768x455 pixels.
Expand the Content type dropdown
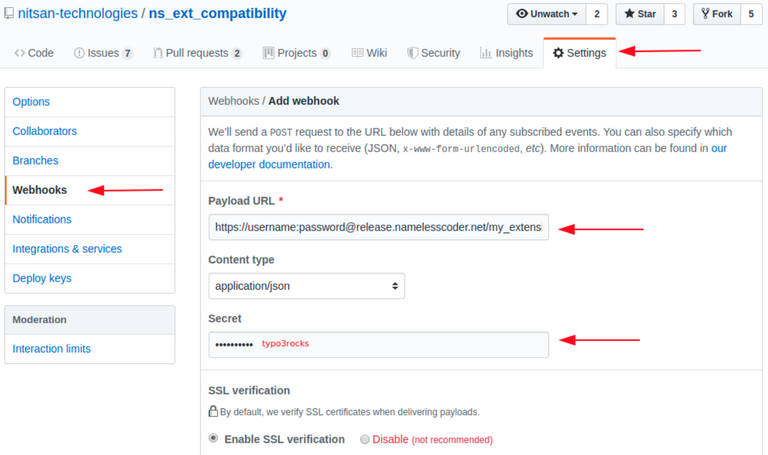[306, 286]
